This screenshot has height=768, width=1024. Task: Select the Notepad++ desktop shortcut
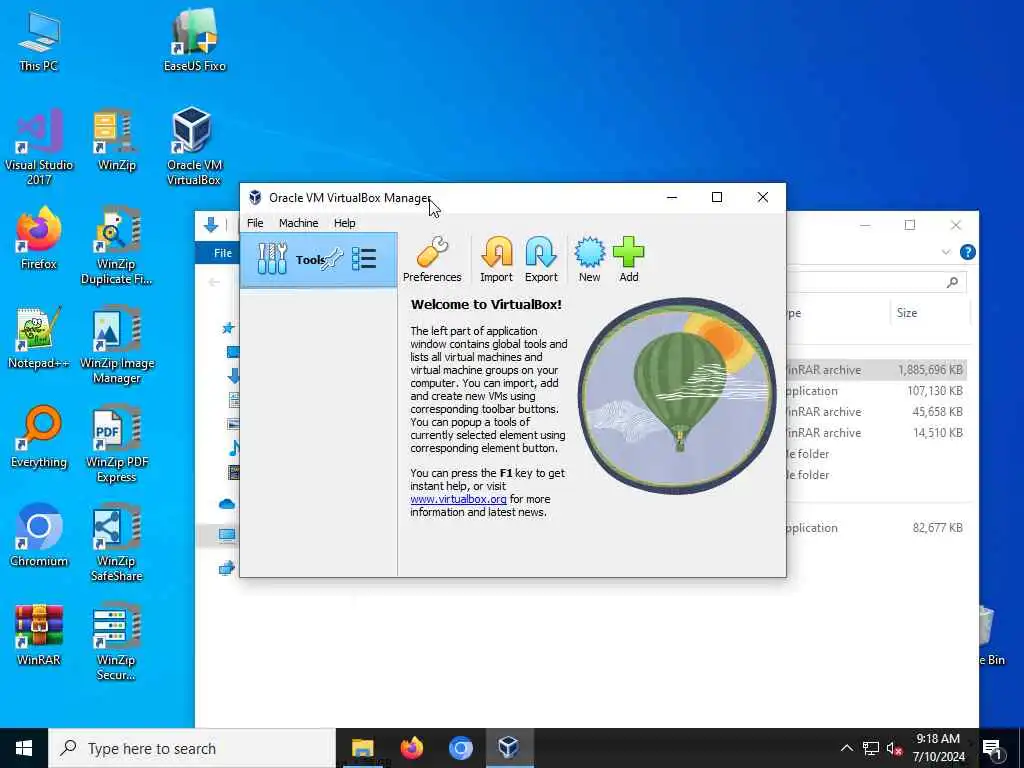[x=39, y=338]
